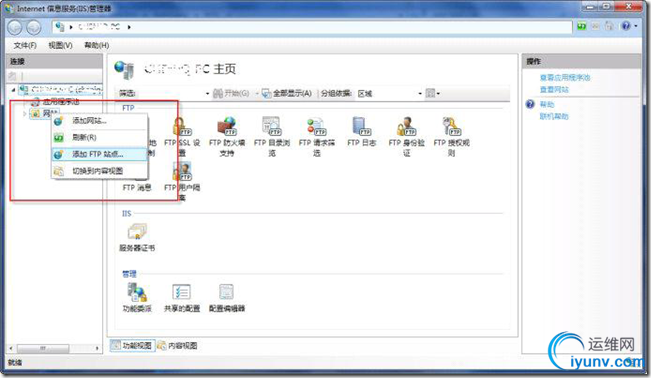
Task: Open Server Certificates (服务器证书) feature
Action: (137, 237)
